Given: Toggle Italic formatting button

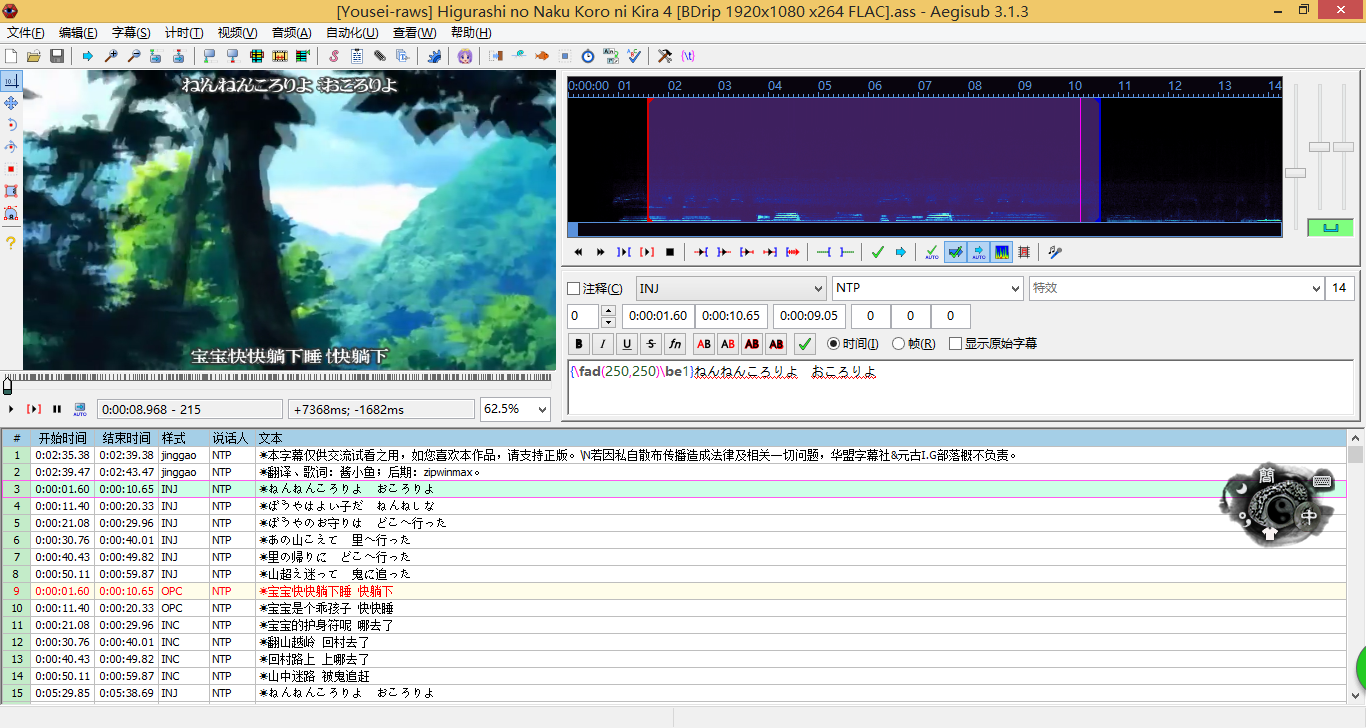Looking at the screenshot, I should point(603,344).
